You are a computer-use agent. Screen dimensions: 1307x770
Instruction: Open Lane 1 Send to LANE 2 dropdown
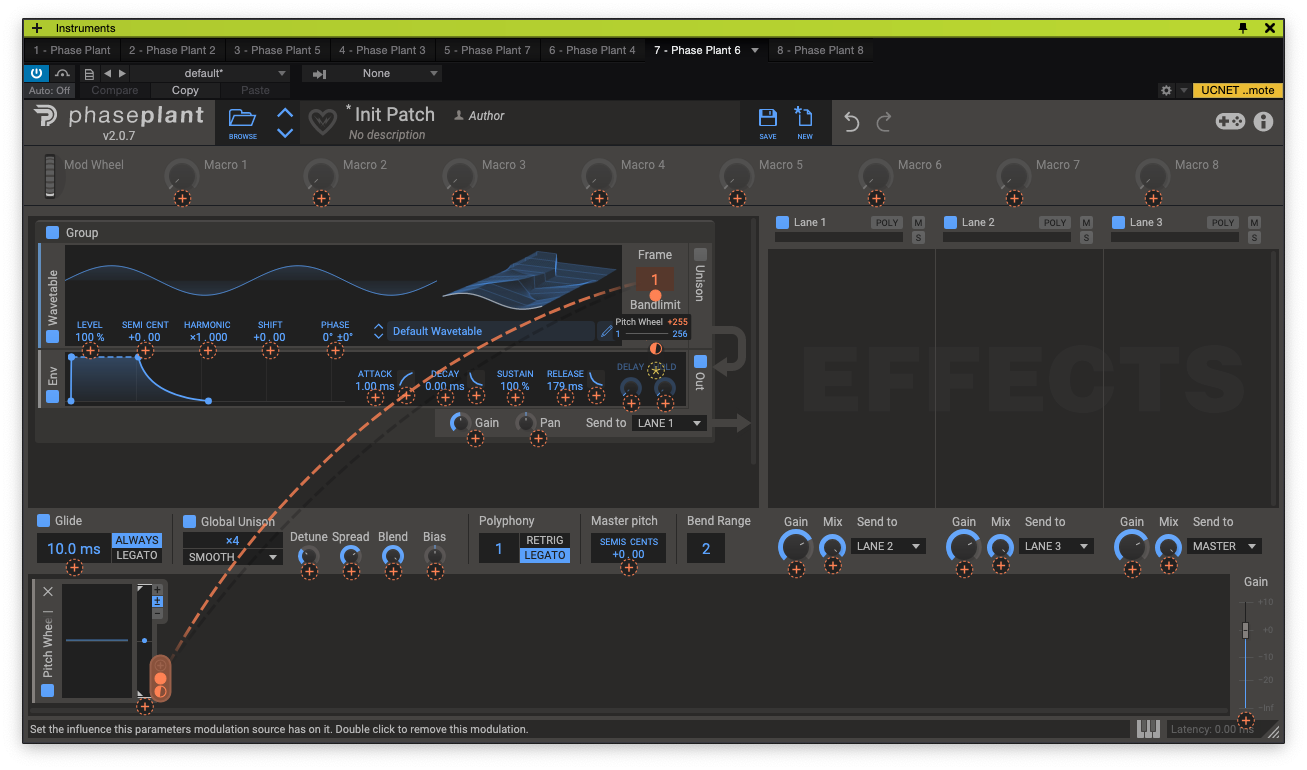pos(888,546)
